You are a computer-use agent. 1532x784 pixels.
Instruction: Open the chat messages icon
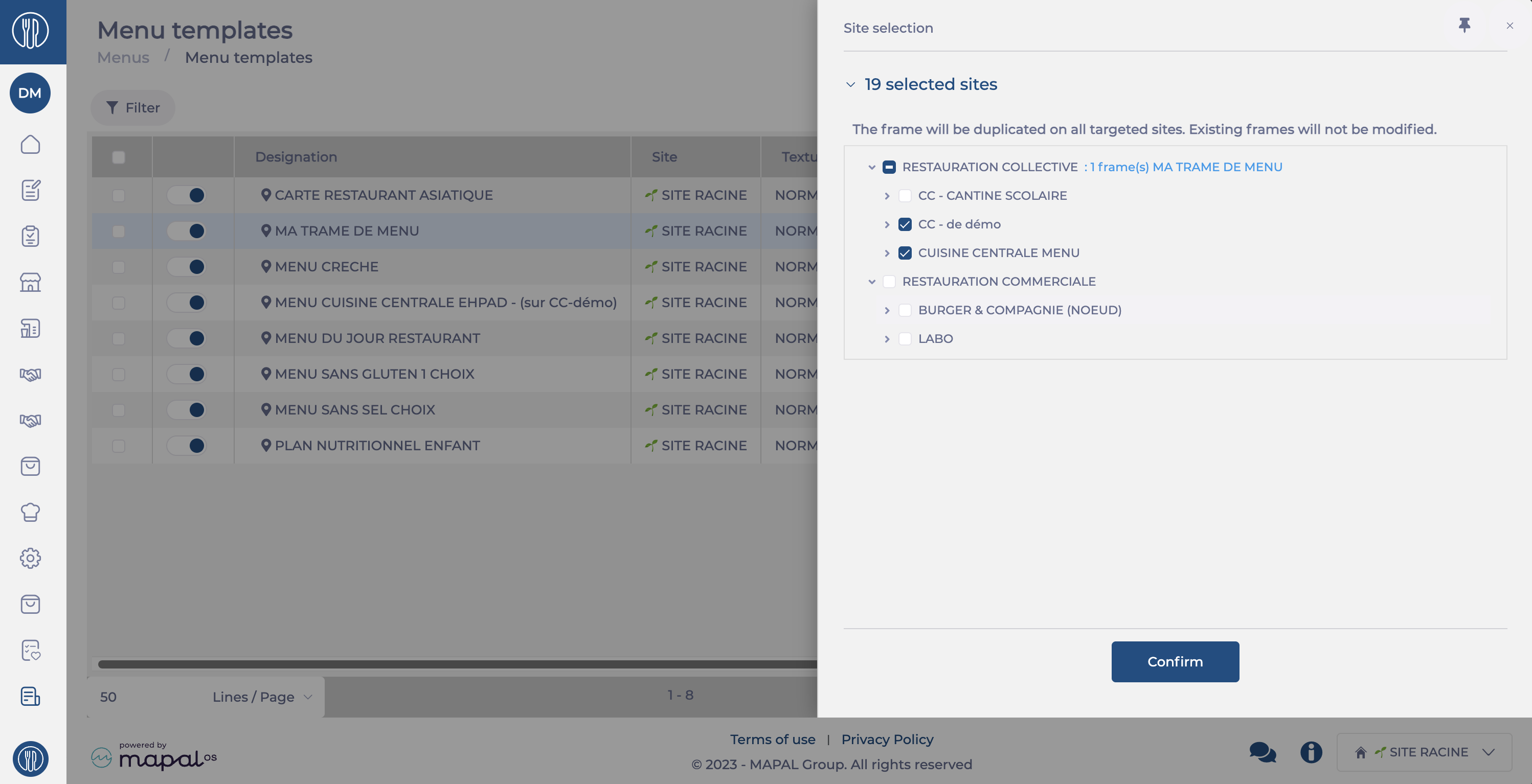(1262, 752)
